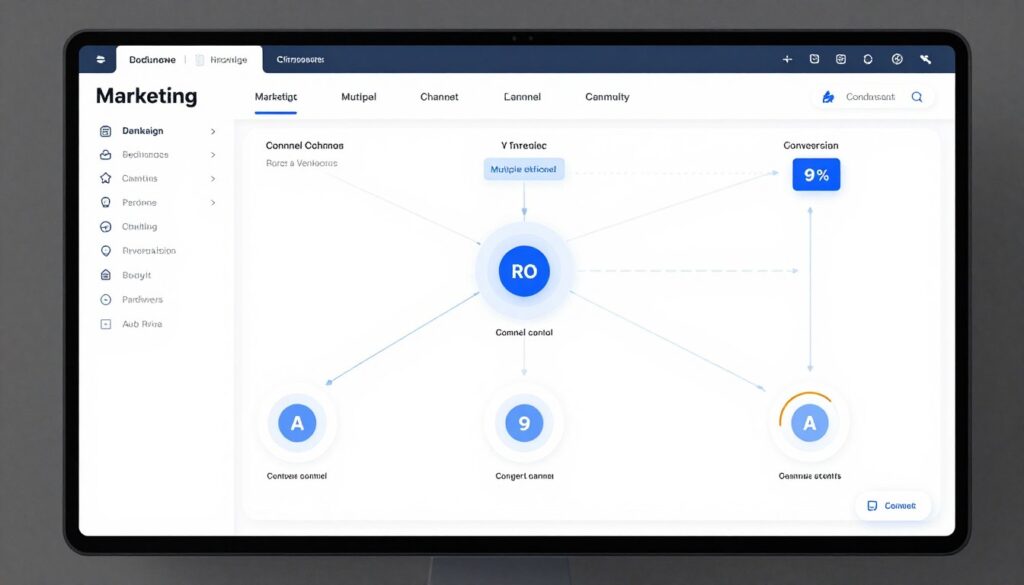Screen dimensions: 1024x585
Task: Click the Ctalting sidebar label
Action: click(139, 227)
